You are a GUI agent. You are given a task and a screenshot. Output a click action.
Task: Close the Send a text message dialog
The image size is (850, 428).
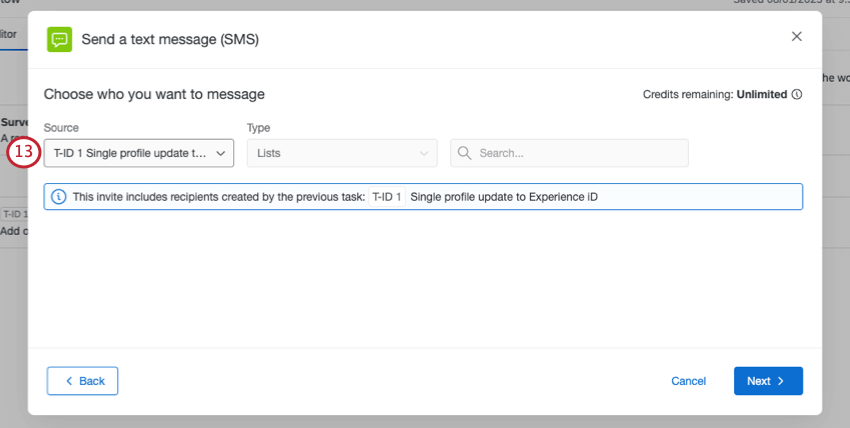[x=797, y=36]
